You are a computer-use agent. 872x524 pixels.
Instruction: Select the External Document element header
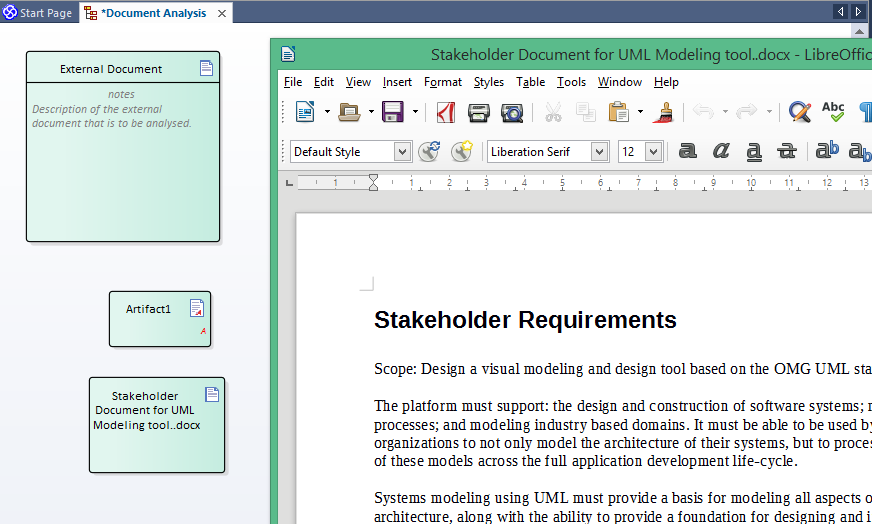click(x=111, y=69)
